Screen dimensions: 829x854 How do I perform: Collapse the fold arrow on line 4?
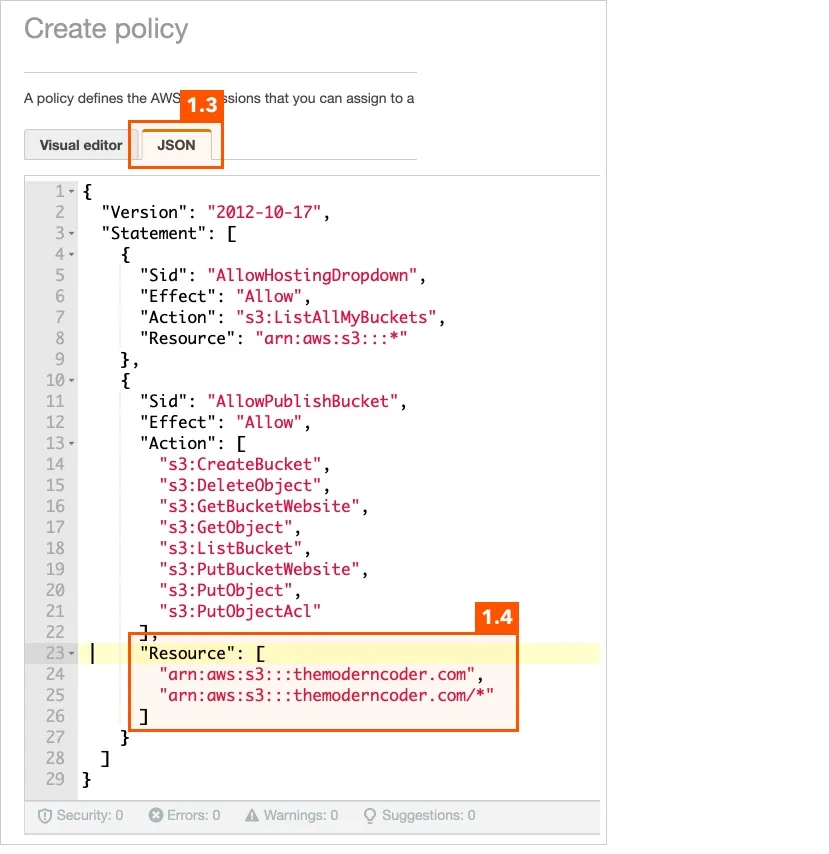click(x=71, y=254)
